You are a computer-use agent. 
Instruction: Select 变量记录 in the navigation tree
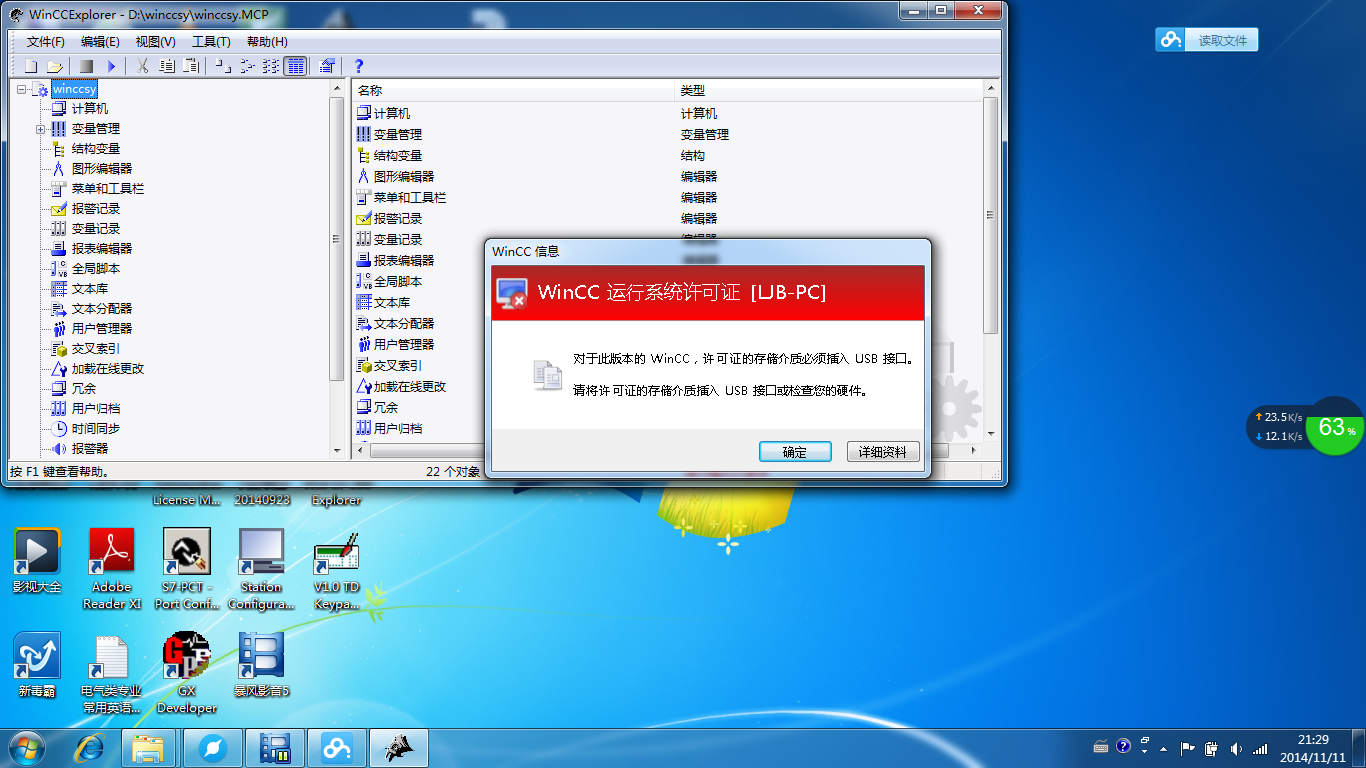(96, 229)
